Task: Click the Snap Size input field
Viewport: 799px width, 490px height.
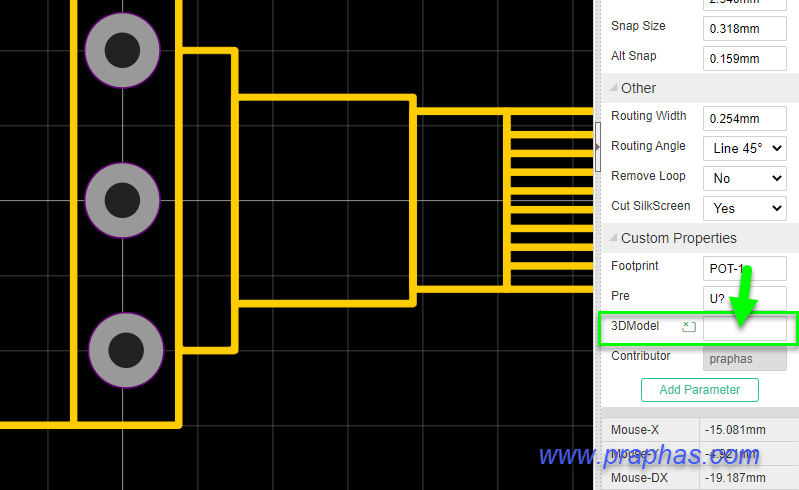Action: coord(744,29)
